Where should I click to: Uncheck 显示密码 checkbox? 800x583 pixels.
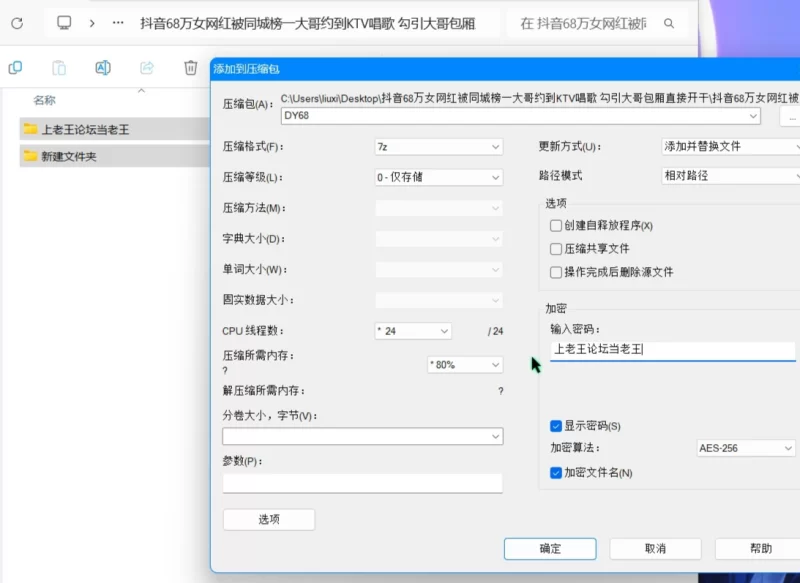pyautogui.click(x=556, y=426)
